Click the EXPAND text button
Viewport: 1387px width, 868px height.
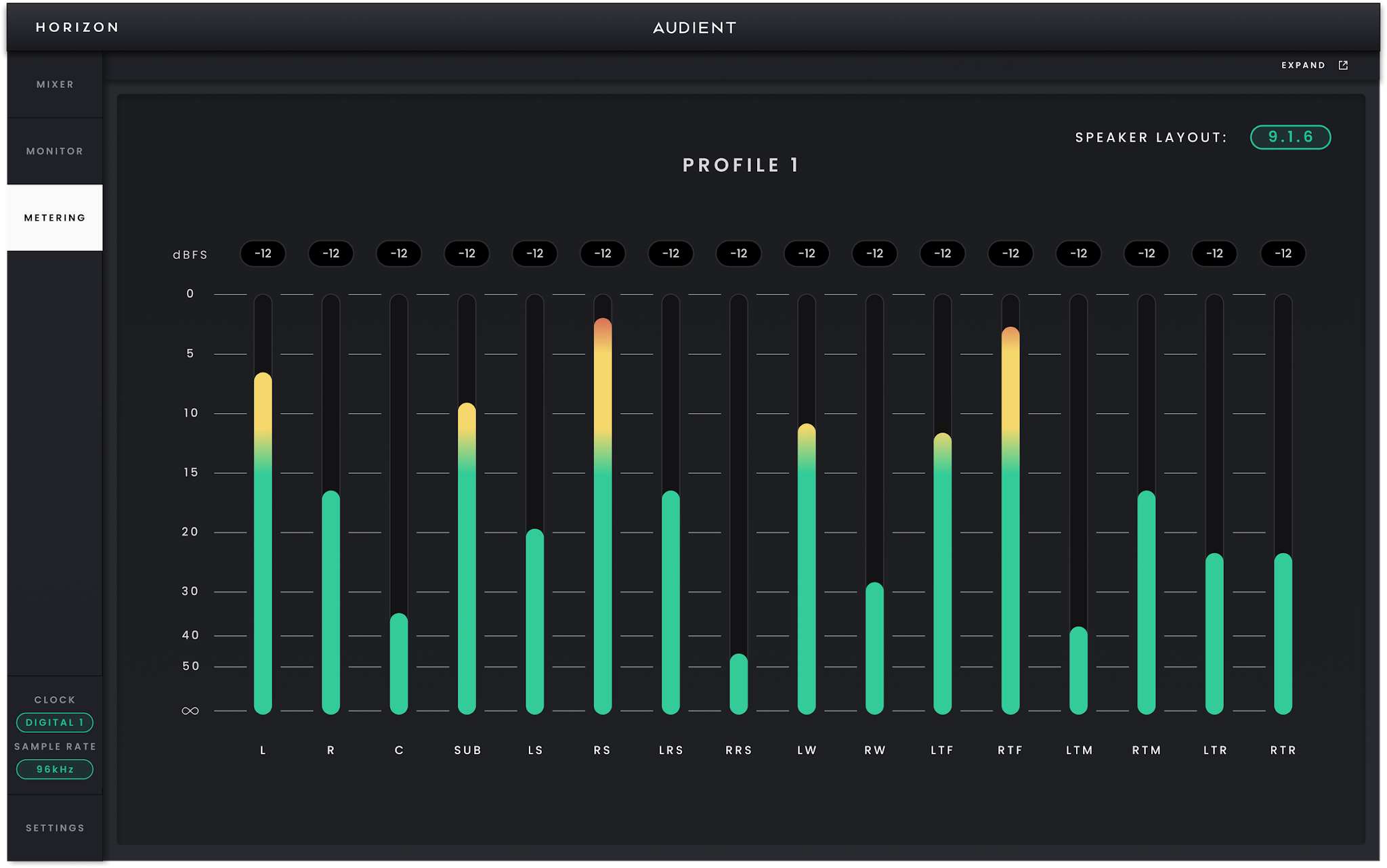[x=1303, y=65]
